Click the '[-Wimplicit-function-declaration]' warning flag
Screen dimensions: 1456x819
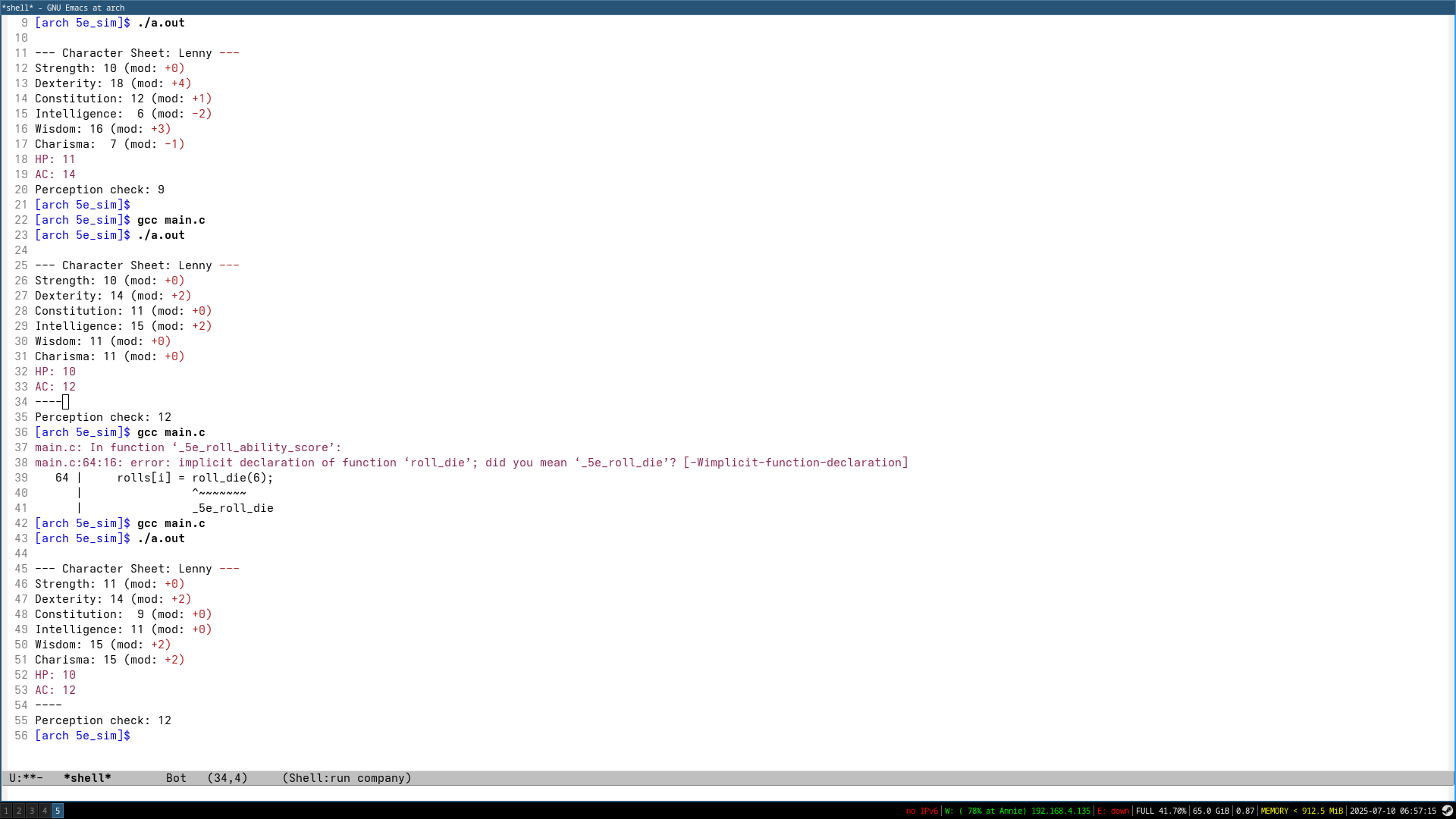(795, 463)
